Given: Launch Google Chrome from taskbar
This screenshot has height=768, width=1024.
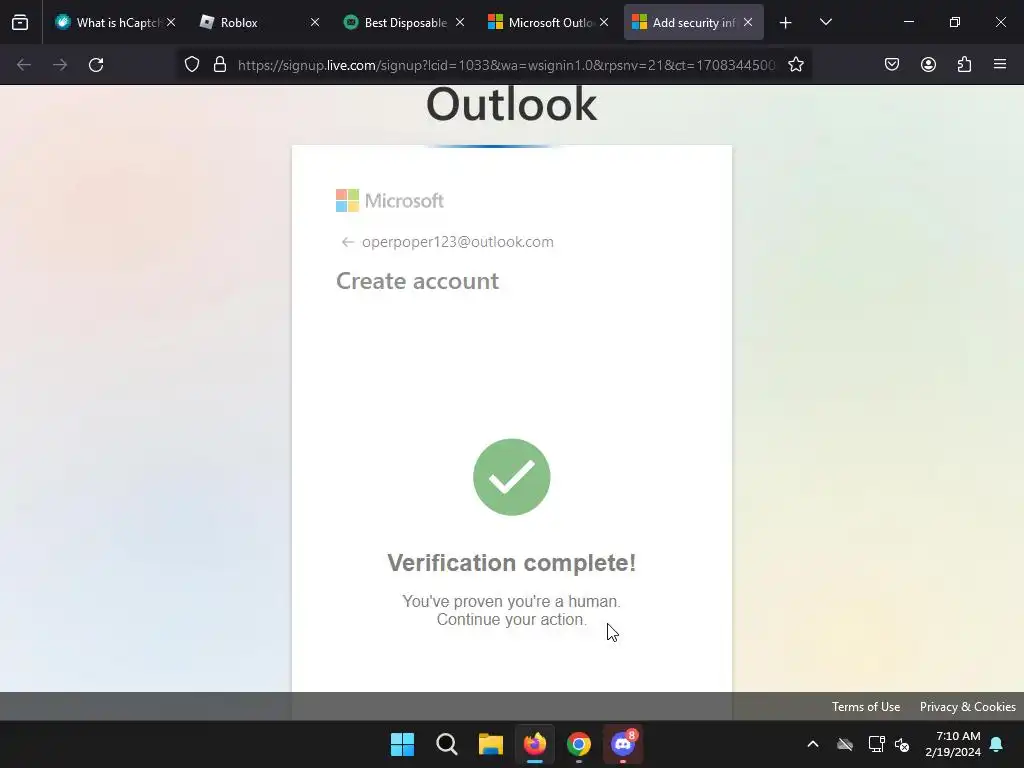Looking at the screenshot, I should pos(579,744).
